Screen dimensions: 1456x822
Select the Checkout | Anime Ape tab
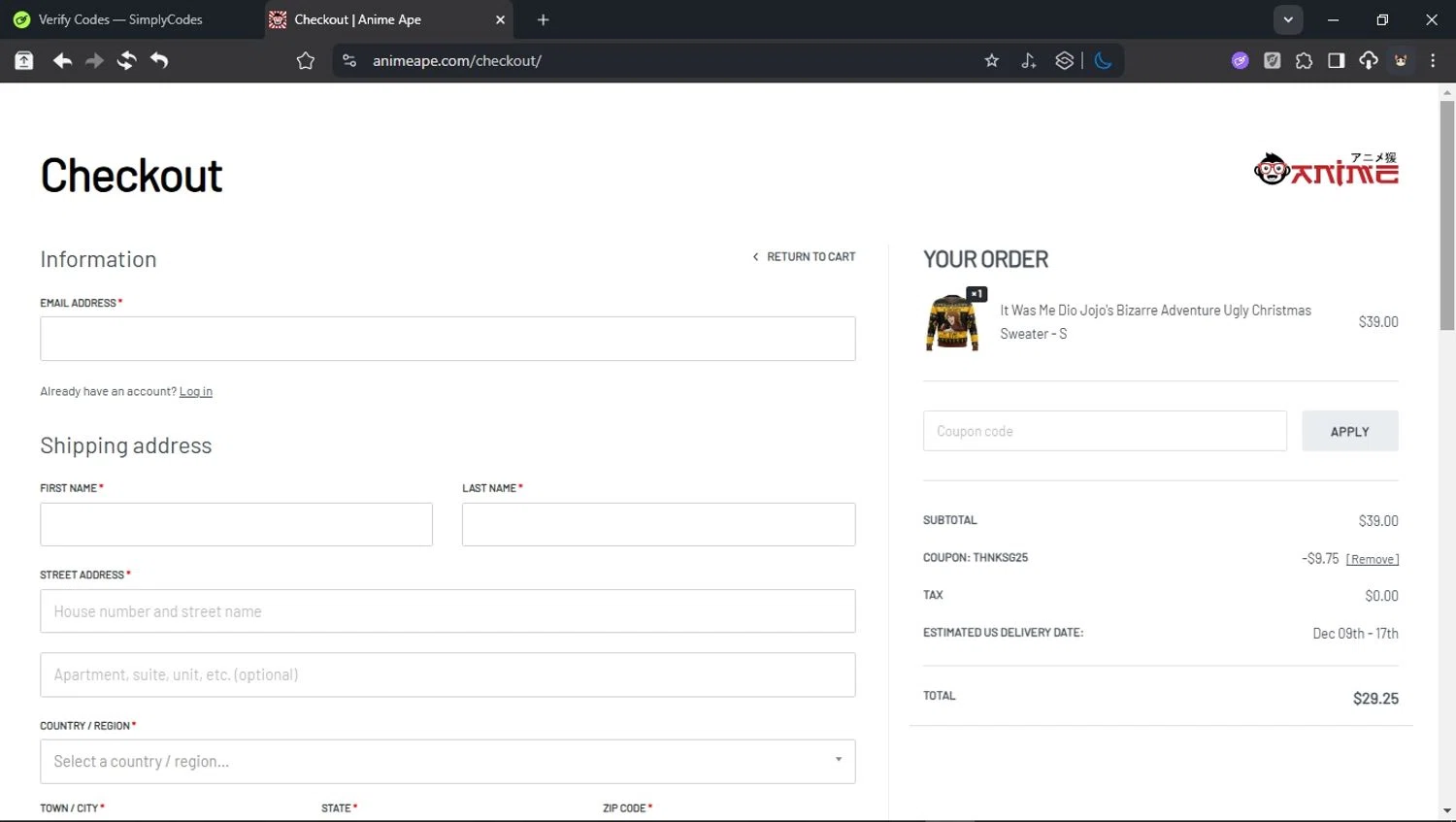tap(388, 19)
